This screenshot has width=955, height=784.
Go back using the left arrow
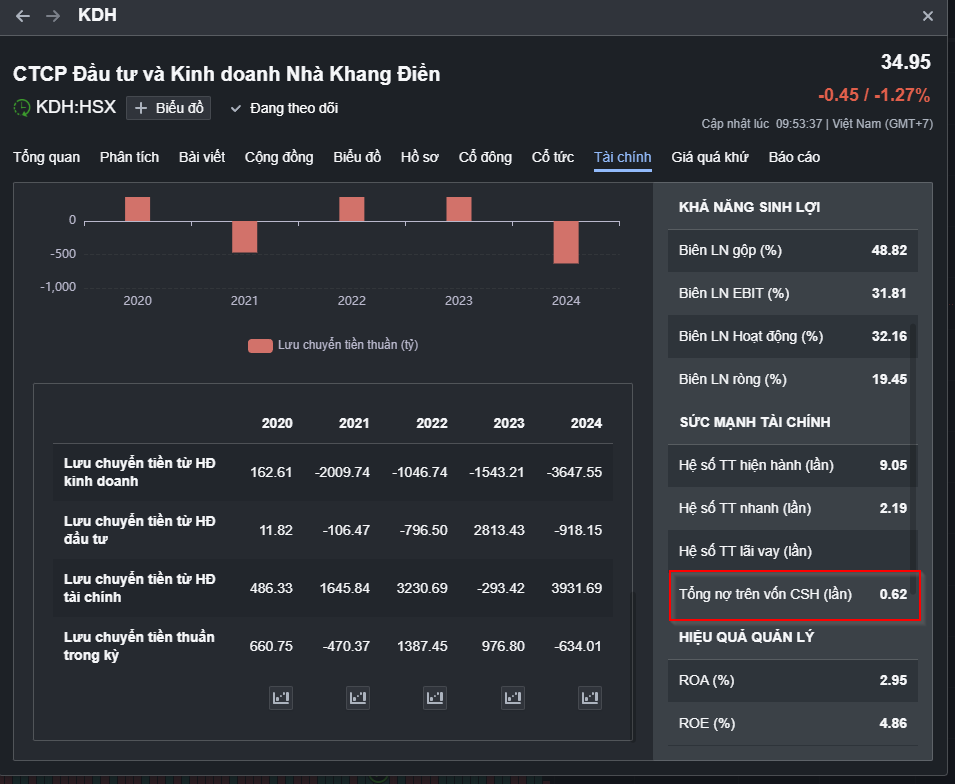tap(23, 16)
